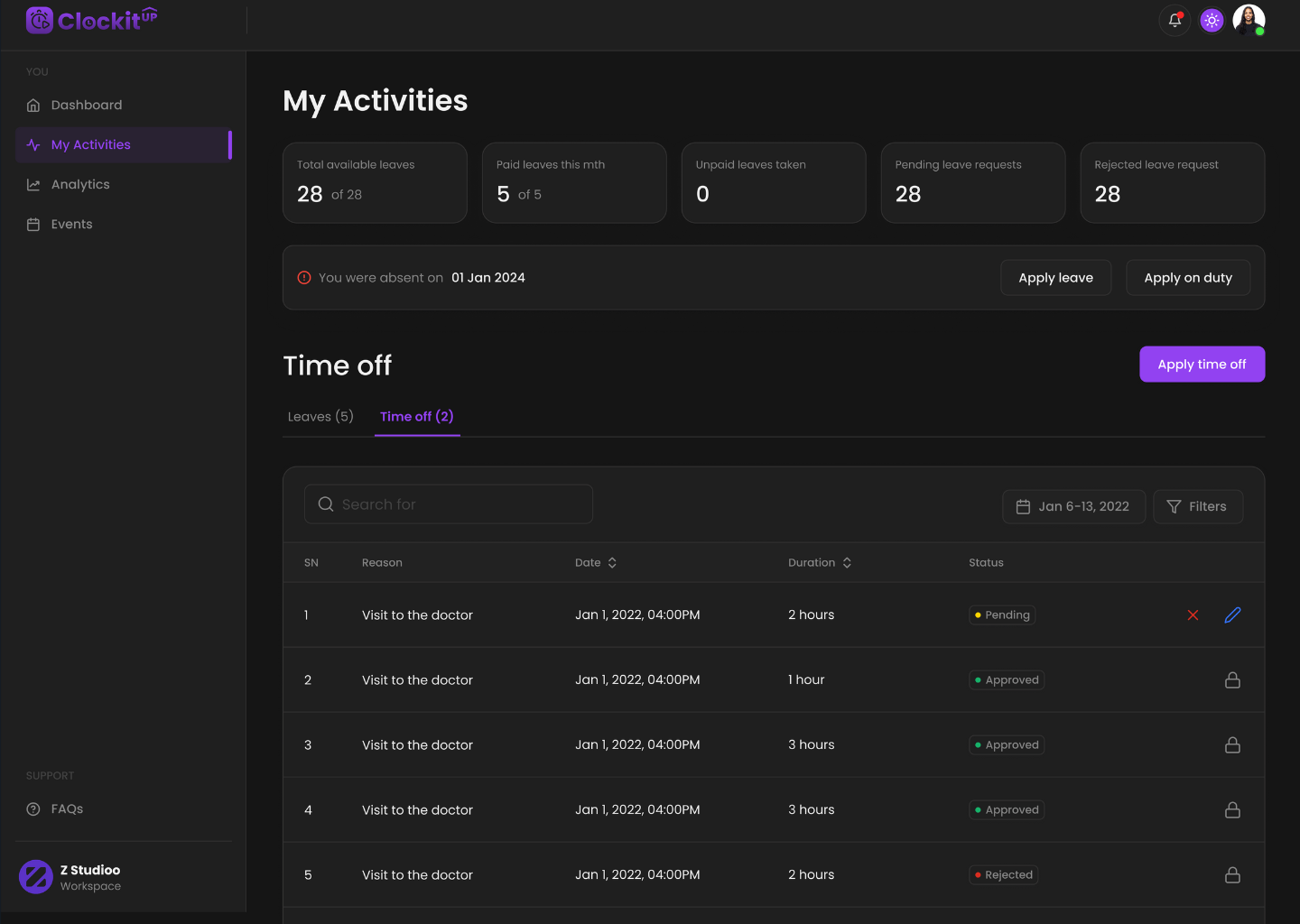The width and height of the screenshot is (1300, 924).
Task: Open the user profile avatar
Action: tap(1249, 20)
